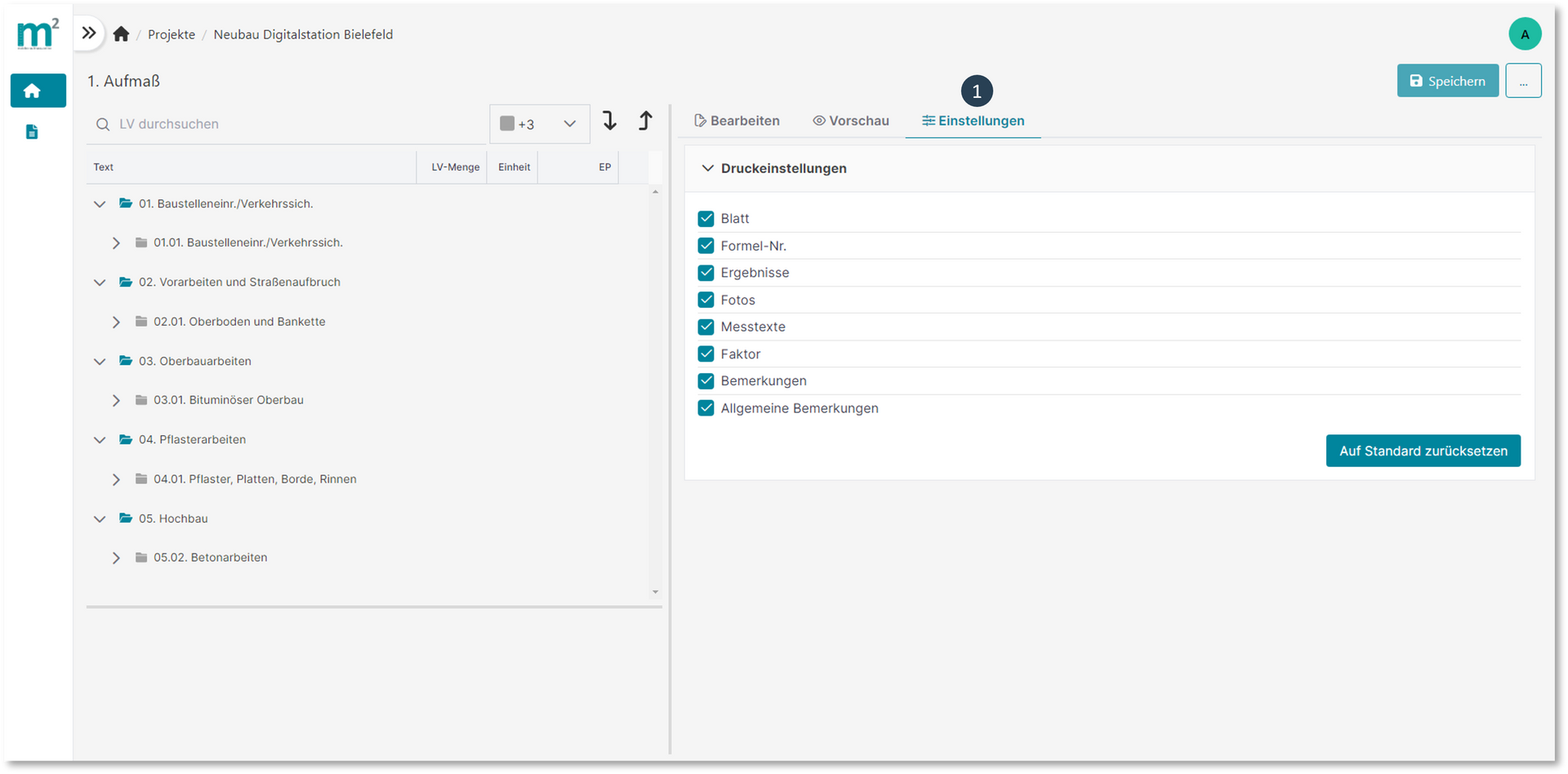
Task: Click the Einheit column header
Action: 513,167
